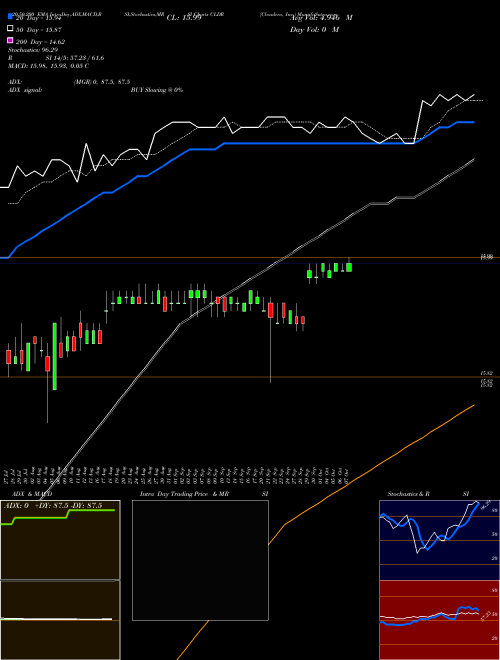
Task: Open the blue Stochastics sub-chart
Action: (x=439, y=540)
